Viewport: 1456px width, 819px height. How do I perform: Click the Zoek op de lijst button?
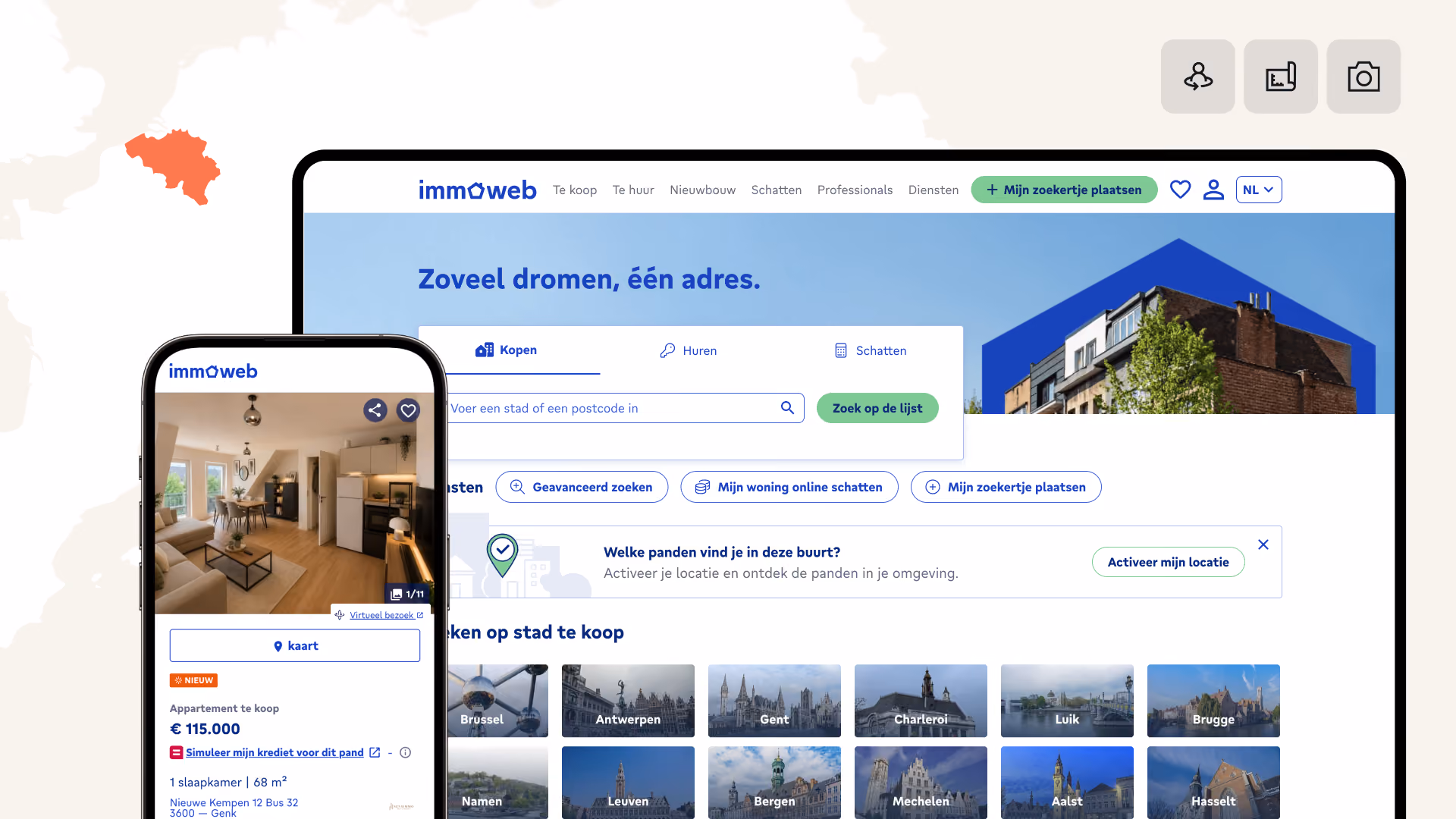coord(877,408)
